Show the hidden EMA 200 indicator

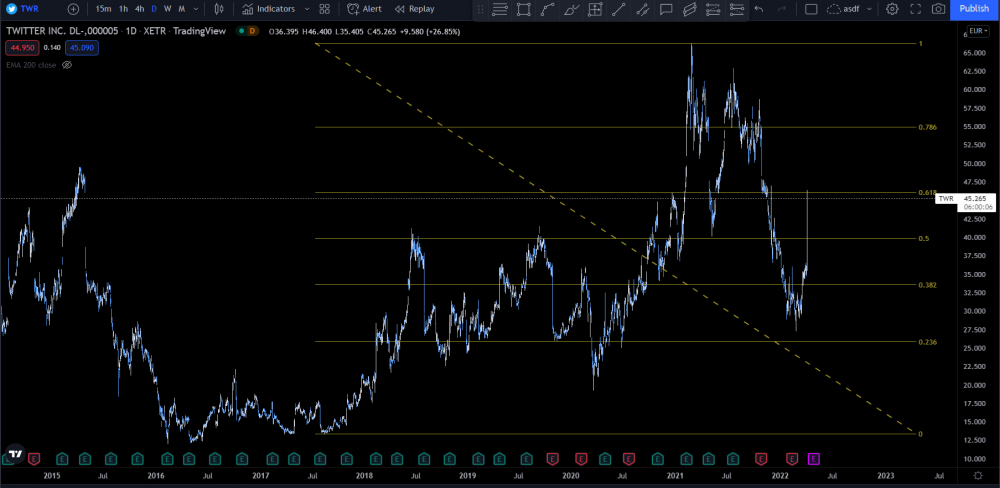(x=67, y=65)
